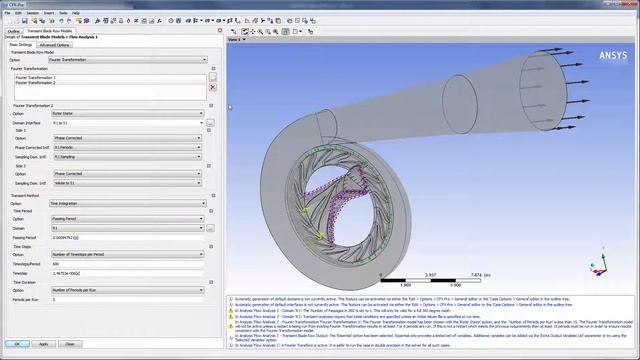Click the Save icon in the main toolbar
This screenshot has width=640, height=360.
(x=25, y=20)
